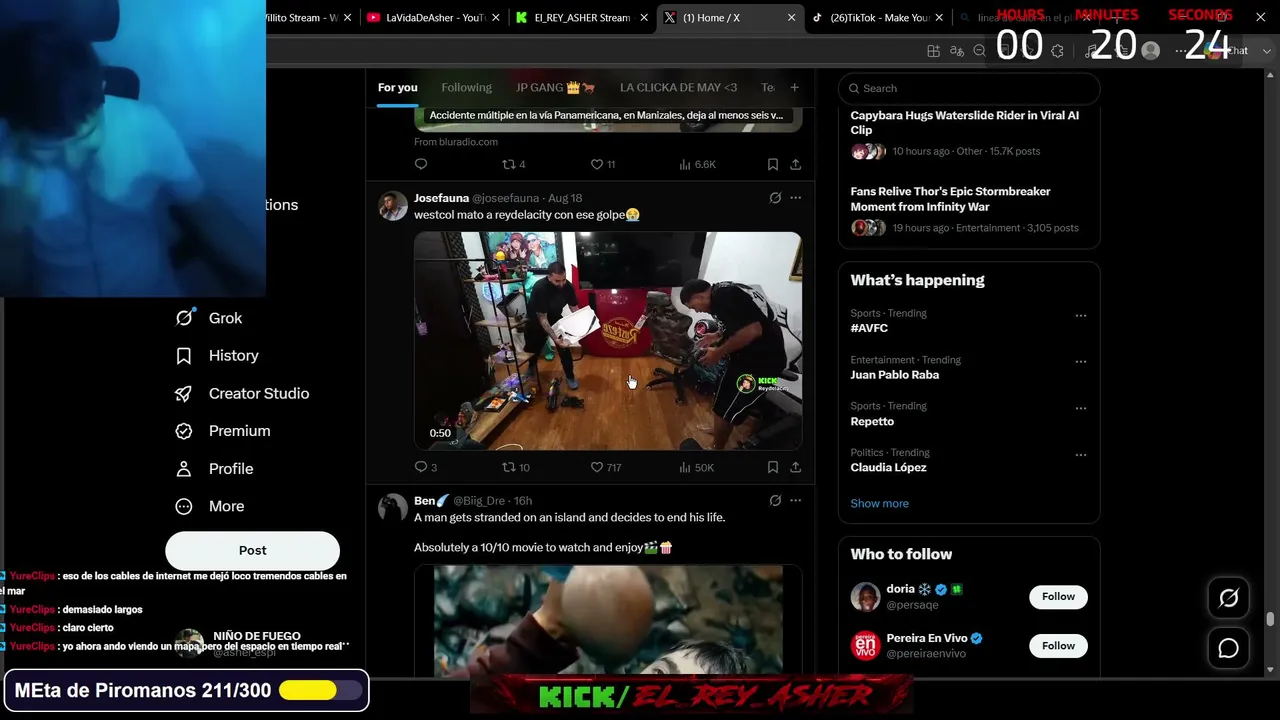Image resolution: width=1280 pixels, height=720 pixels.
Task: Open Josefauna's profile name link
Action: pos(441,198)
